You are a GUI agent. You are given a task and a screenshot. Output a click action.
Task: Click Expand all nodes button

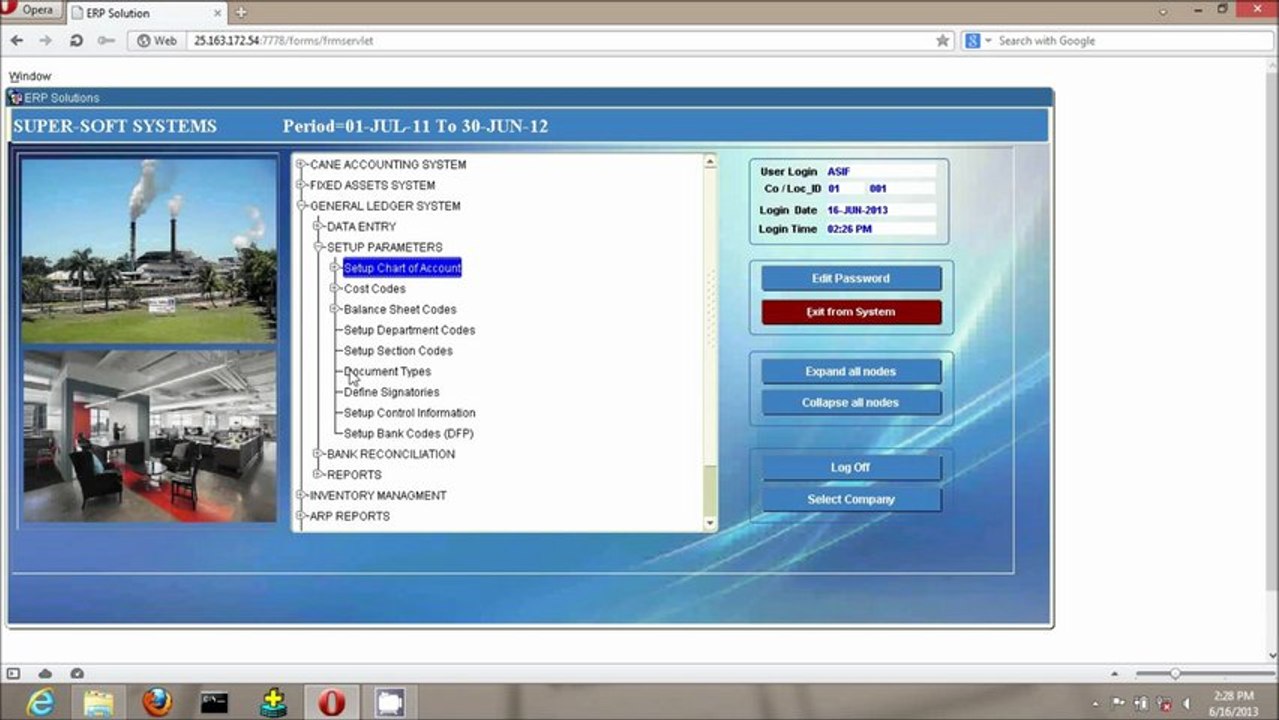(851, 371)
